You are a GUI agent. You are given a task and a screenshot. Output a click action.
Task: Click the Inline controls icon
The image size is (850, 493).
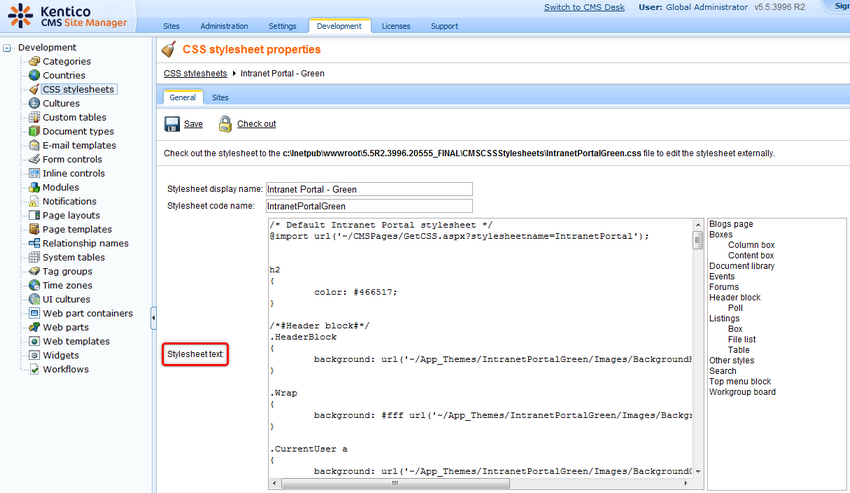click(x=34, y=173)
